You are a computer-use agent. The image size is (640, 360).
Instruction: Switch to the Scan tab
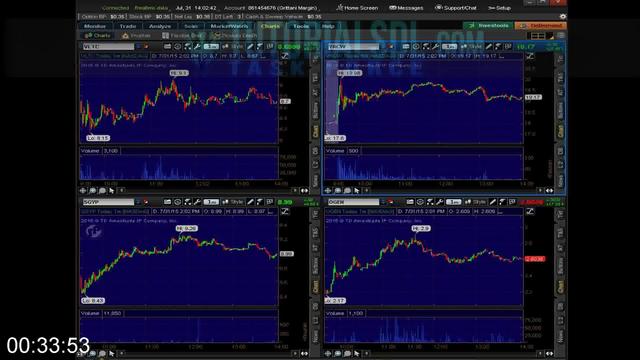191,26
